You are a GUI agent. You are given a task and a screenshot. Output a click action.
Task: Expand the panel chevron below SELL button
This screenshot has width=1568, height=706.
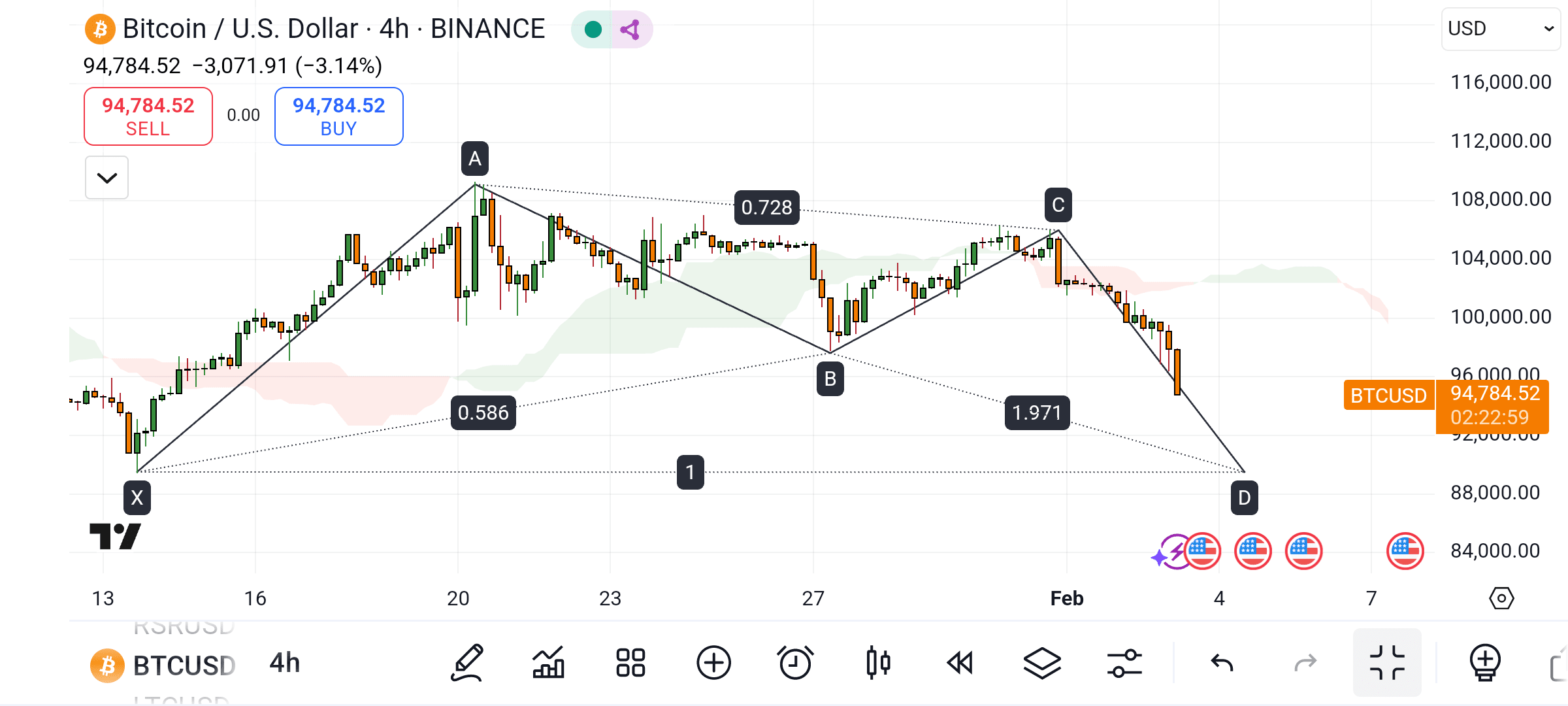click(106, 177)
